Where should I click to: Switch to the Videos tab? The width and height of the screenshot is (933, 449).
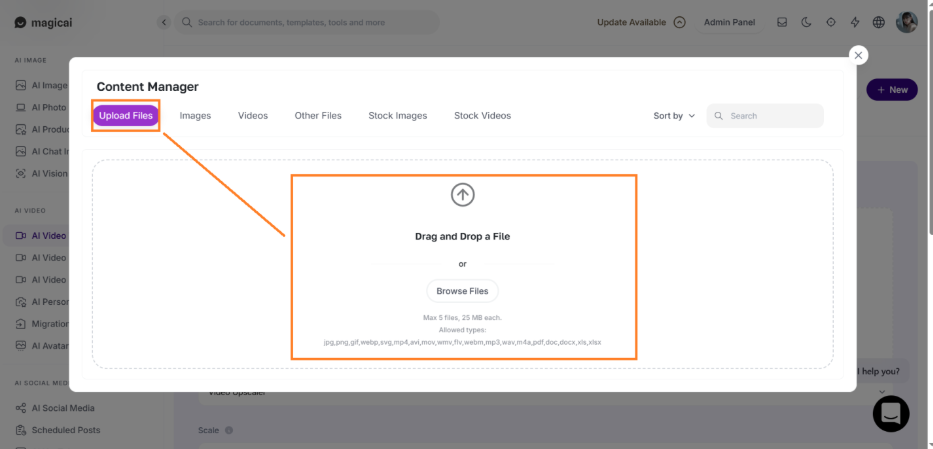pos(253,116)
